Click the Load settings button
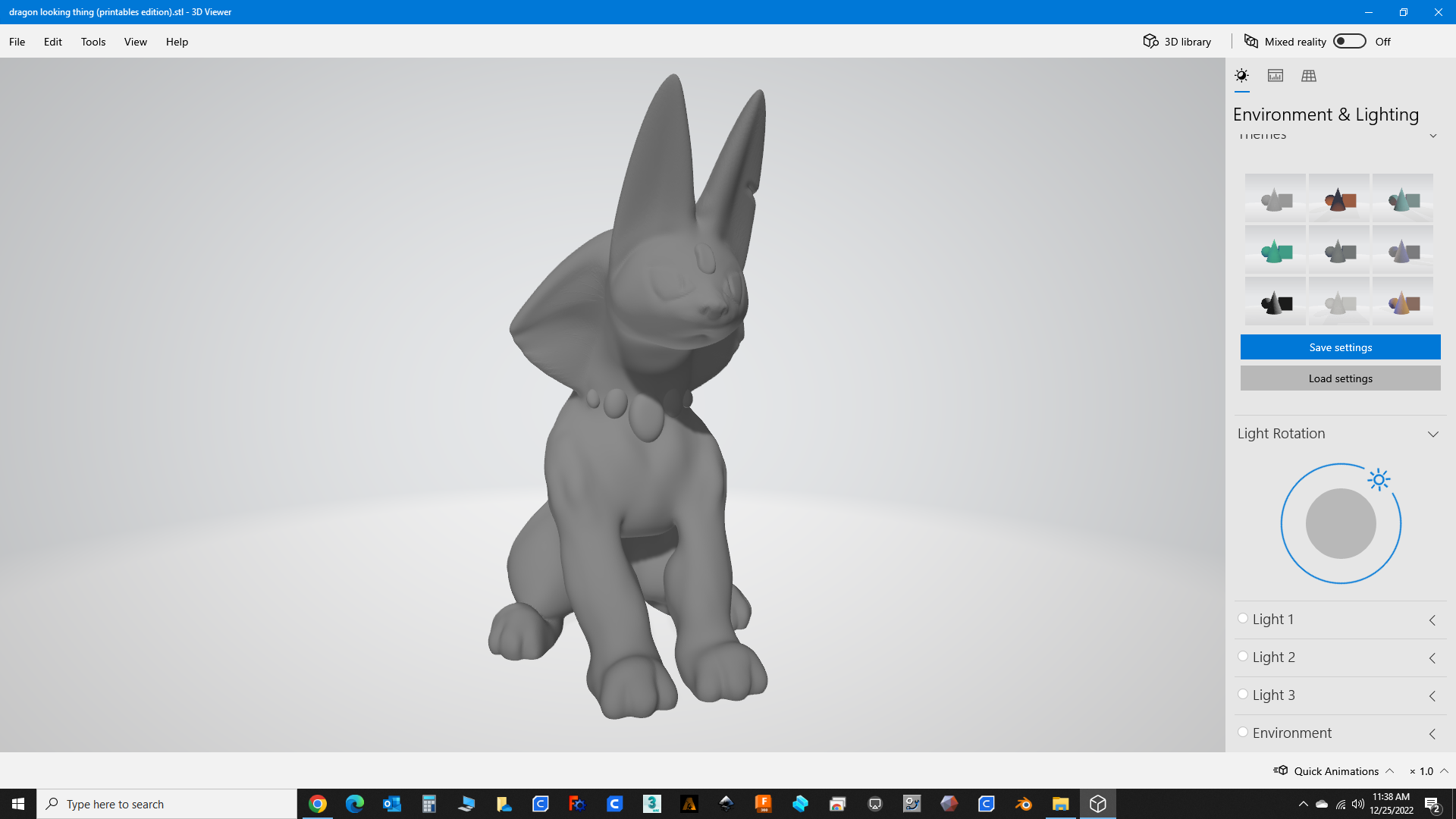The height and width of the screenshot is (819, 1456). pos(1340,378)
